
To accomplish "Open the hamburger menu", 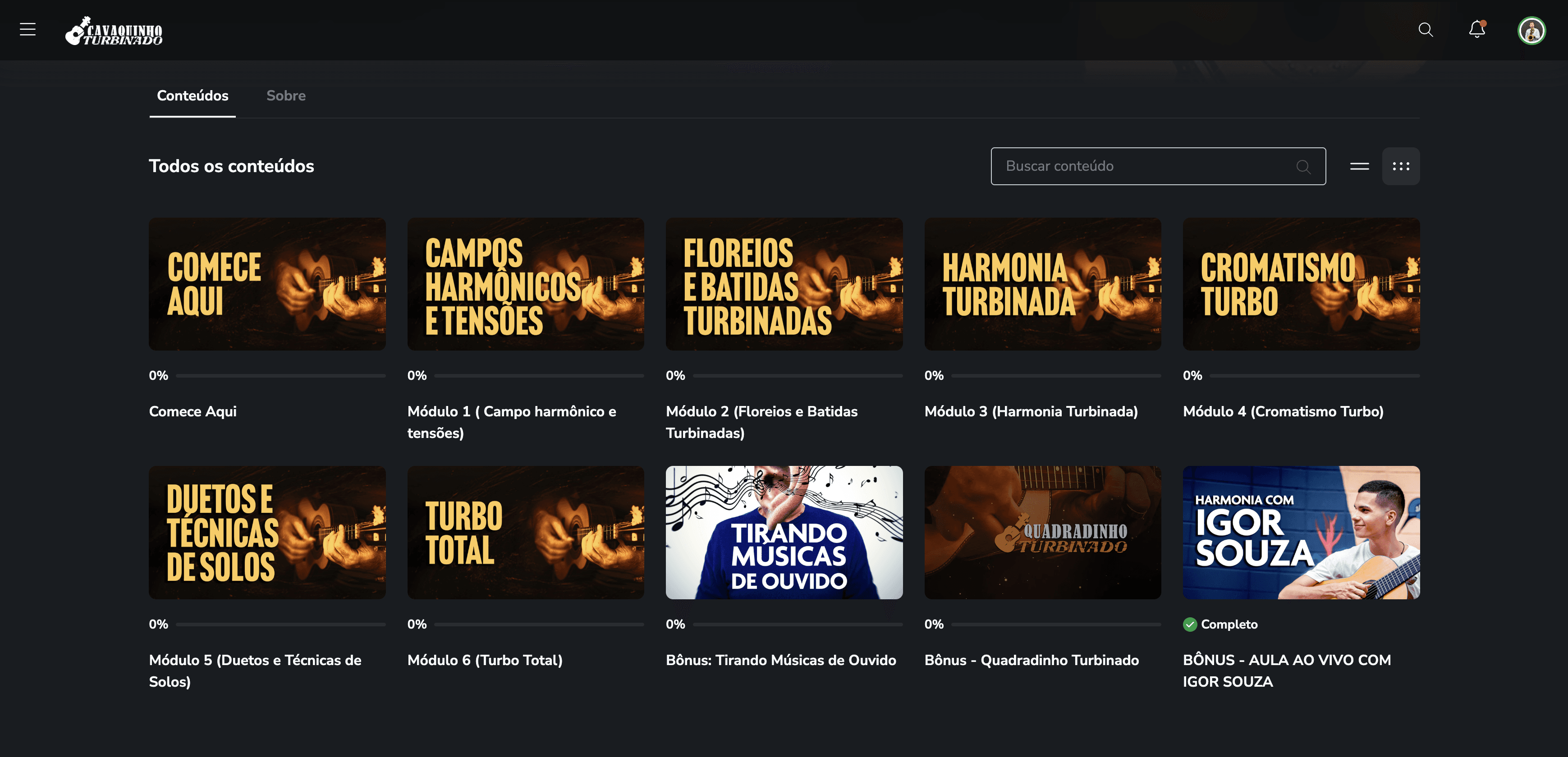I will [28, 29].
